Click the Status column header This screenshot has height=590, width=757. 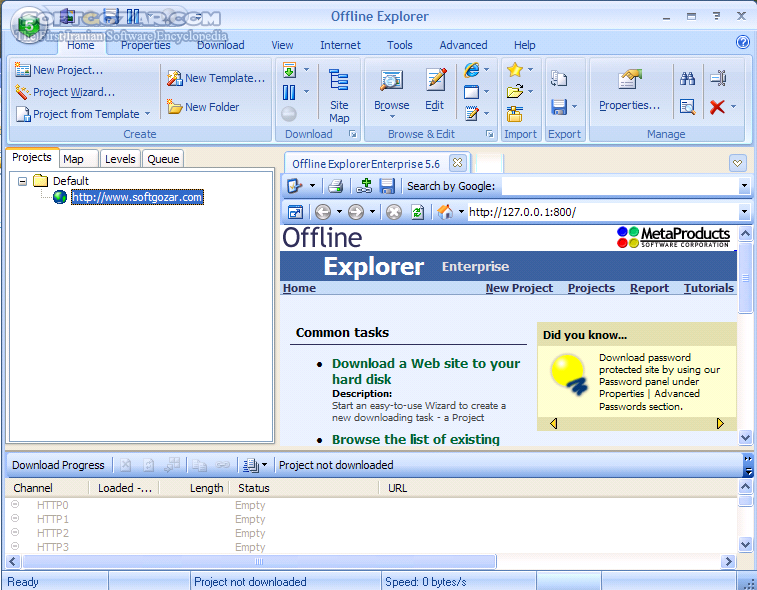(305, 488)
